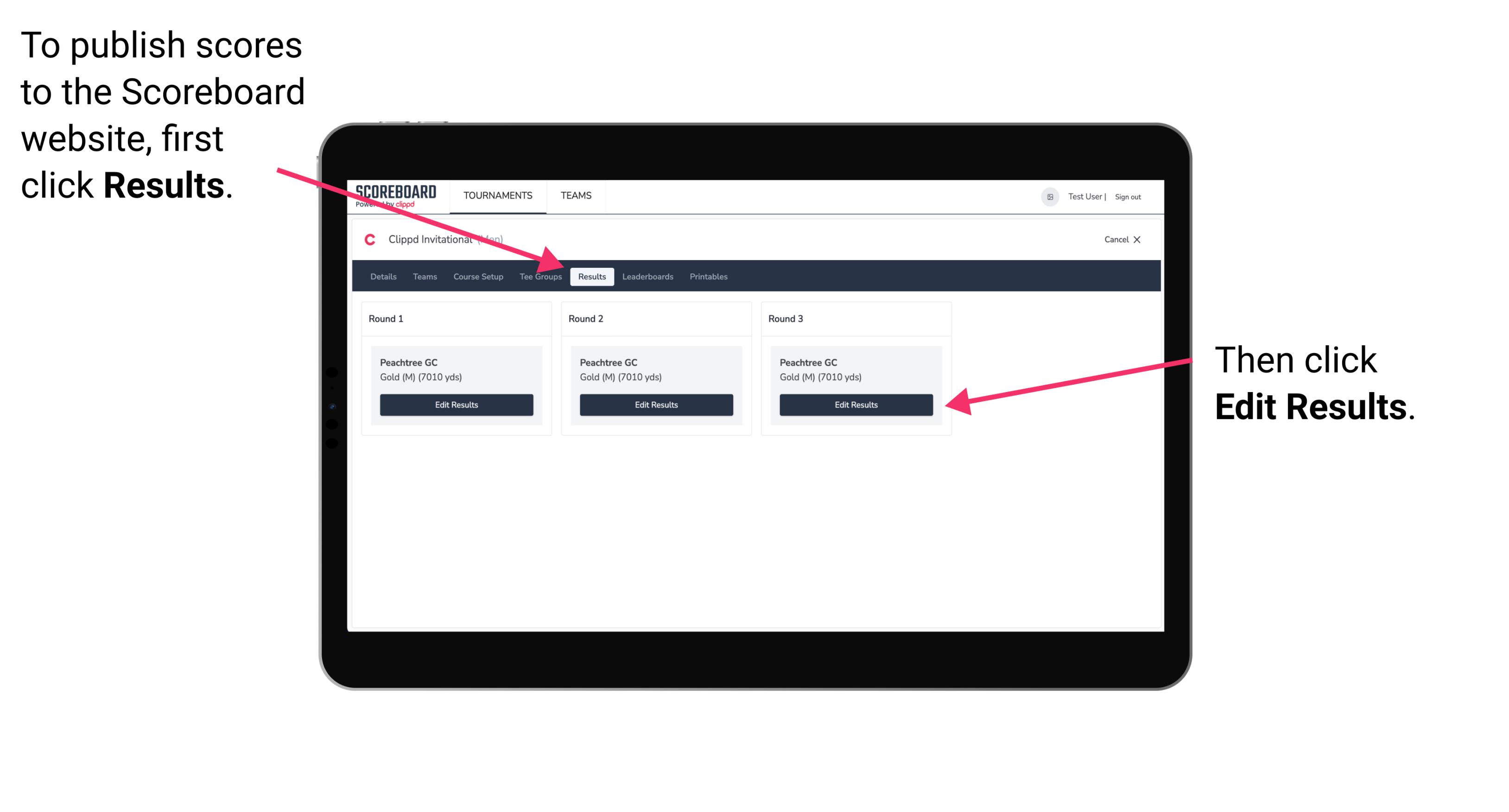The width and height of the screenshot is (1509, 812).
Task: Click the user avatar icon
Action: (x=1051, y=195)
